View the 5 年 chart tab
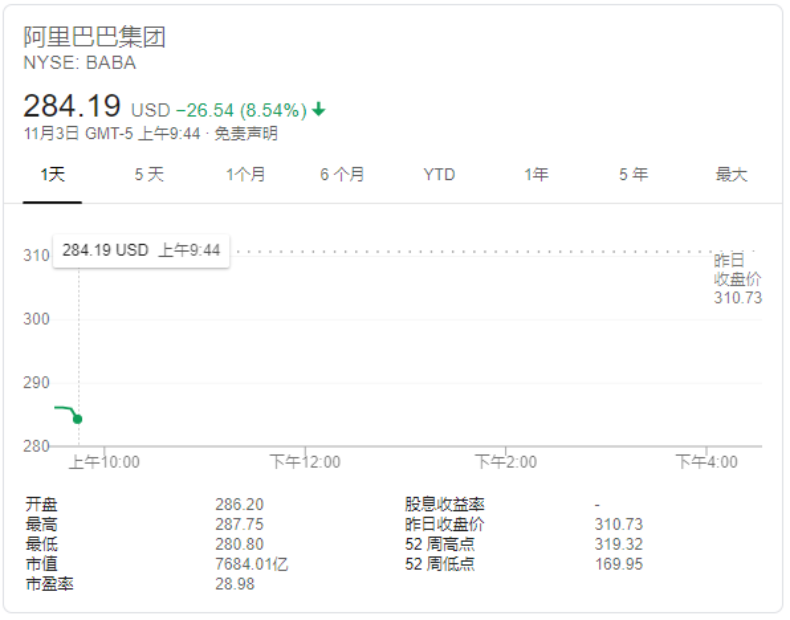The width and height of the screenshot is (790, 620). click(x=633, y=175)
